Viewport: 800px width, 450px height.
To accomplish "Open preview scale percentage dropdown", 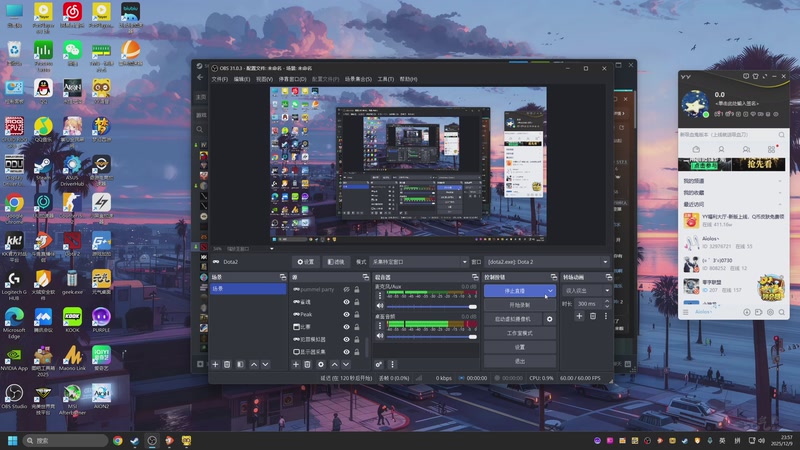I will coord(271,248).
